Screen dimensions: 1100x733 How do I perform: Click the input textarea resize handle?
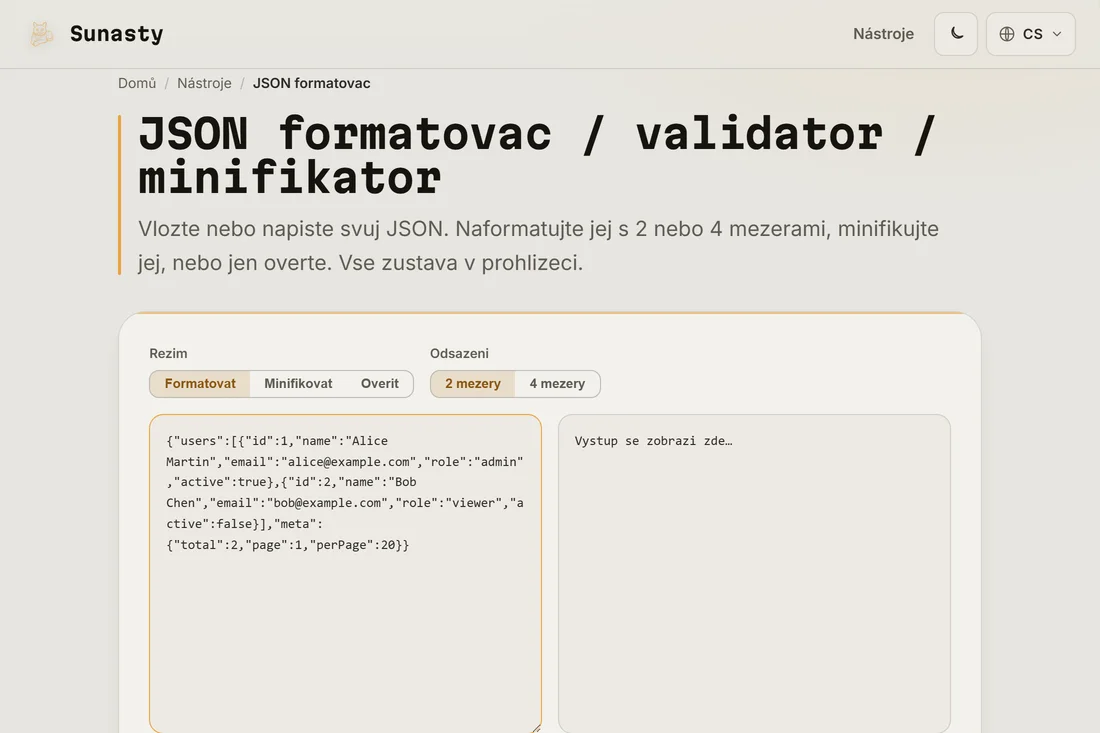coord(536,728)
